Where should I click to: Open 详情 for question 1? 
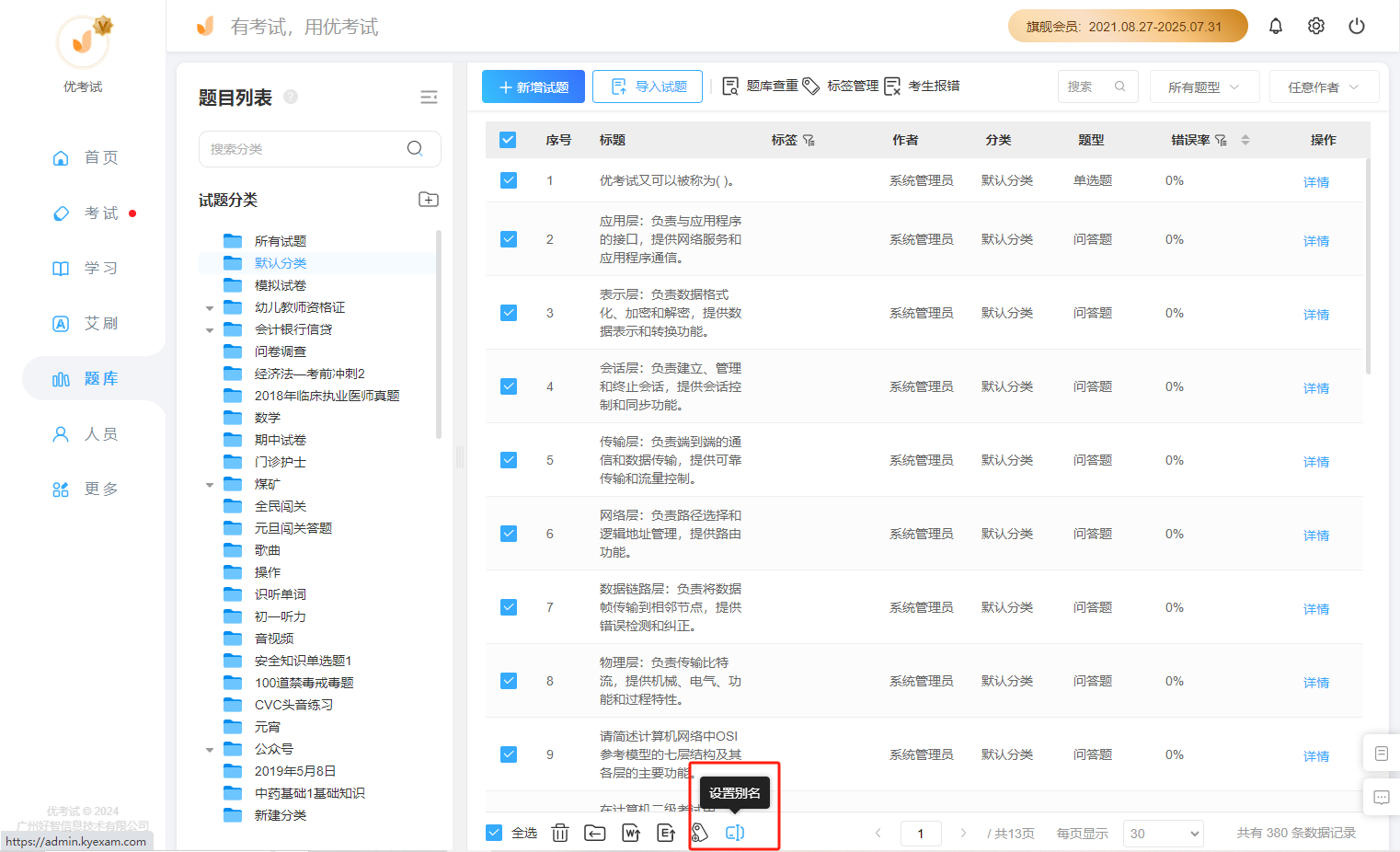[x=1316, y=182]
